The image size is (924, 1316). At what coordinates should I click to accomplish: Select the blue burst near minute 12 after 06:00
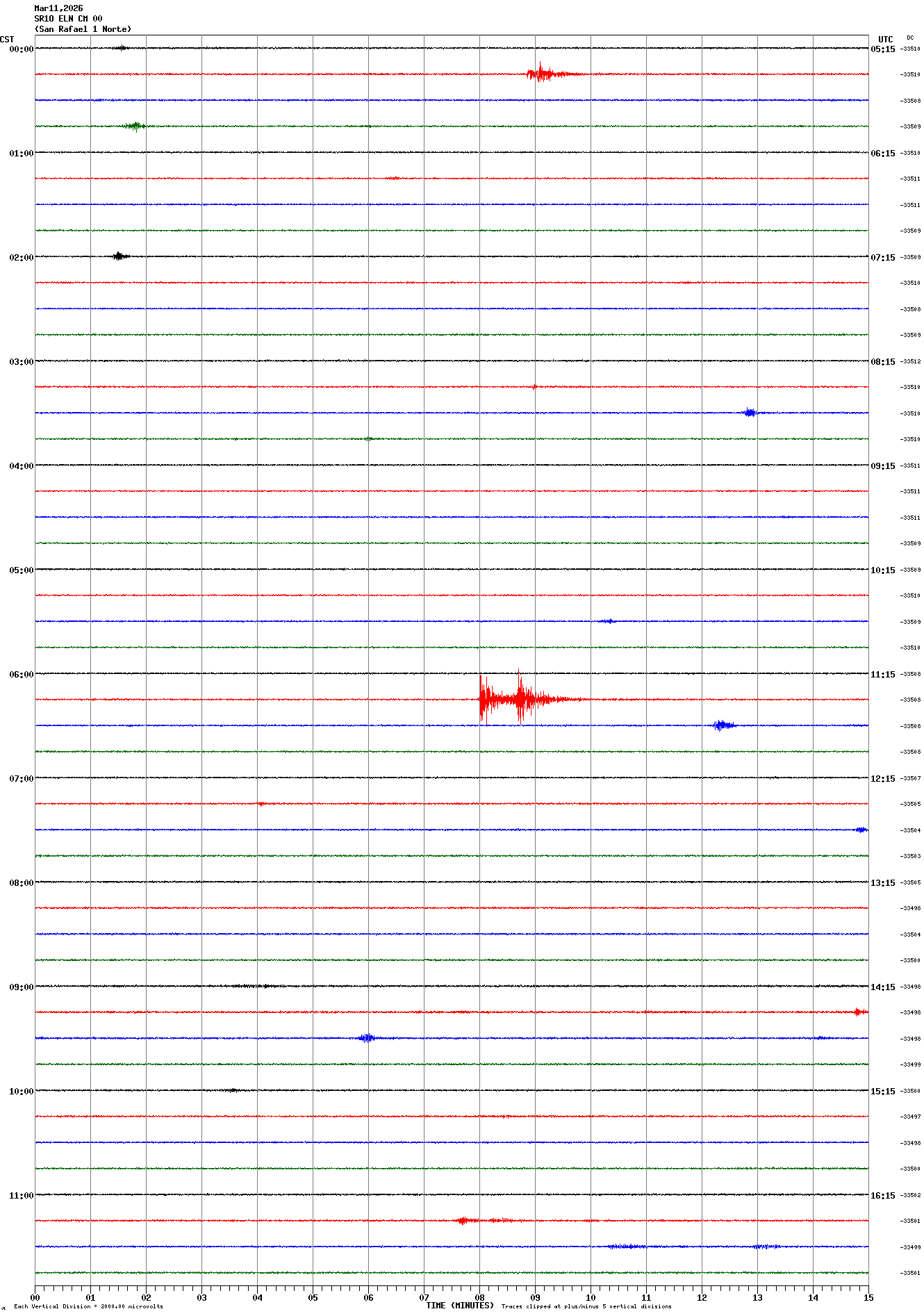point(723,725)
